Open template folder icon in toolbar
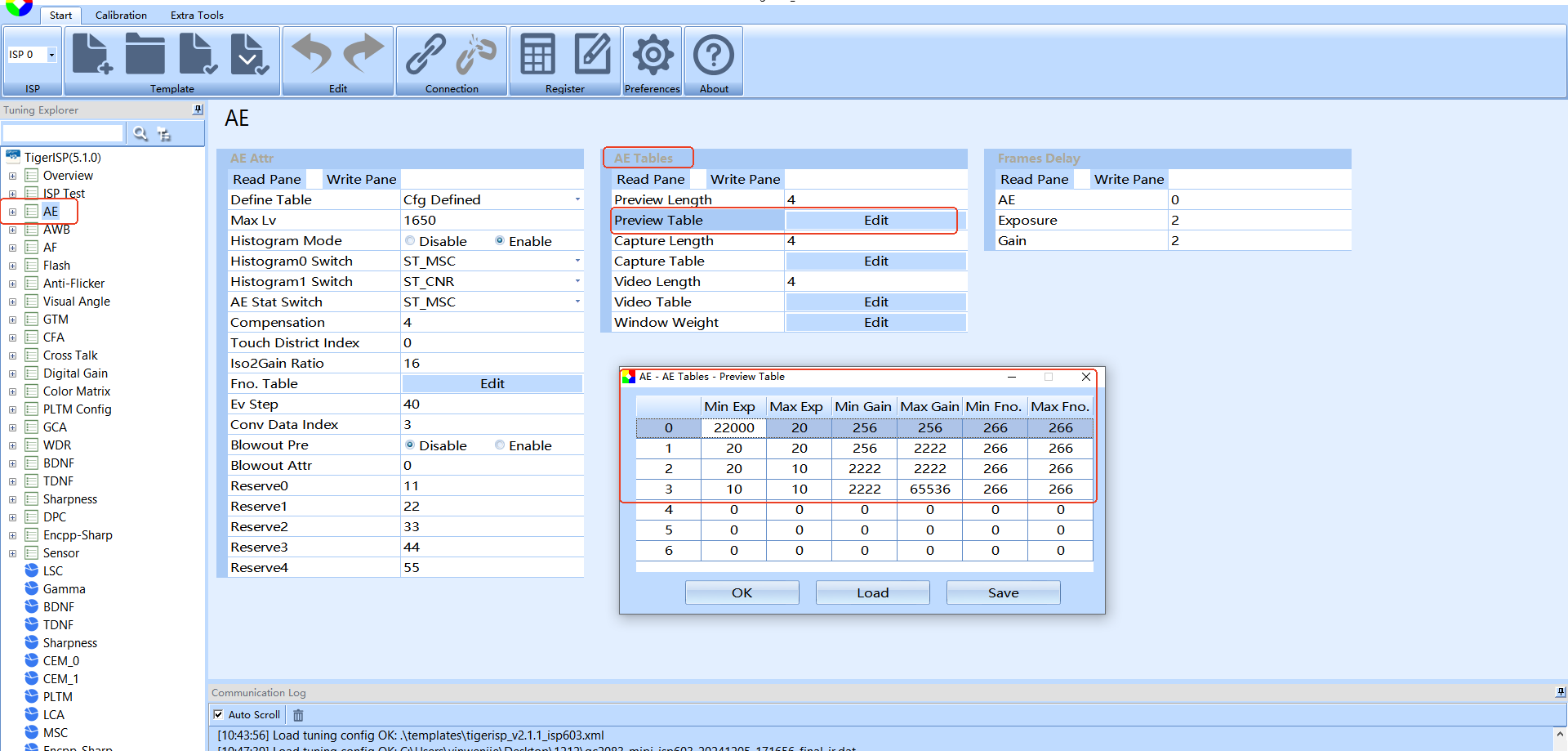 tap(145, 54)
